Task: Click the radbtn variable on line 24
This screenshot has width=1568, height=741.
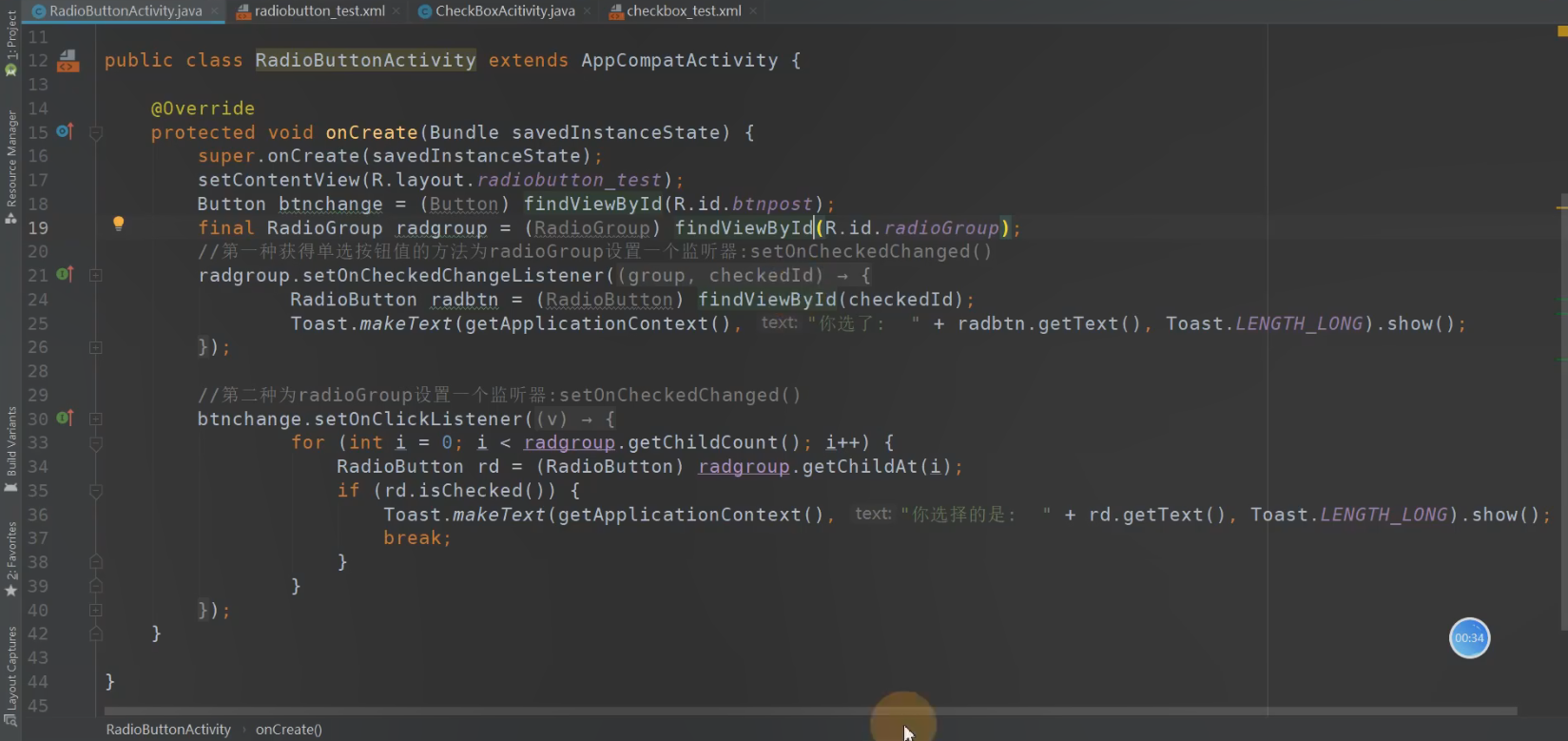Action: pos(464,300)
